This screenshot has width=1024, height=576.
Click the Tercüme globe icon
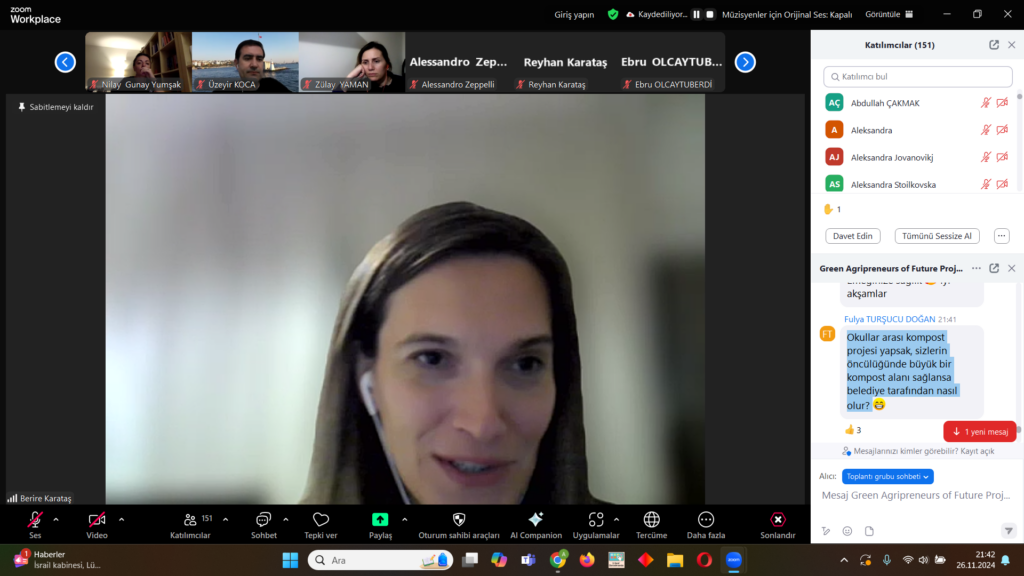[651, 520]
